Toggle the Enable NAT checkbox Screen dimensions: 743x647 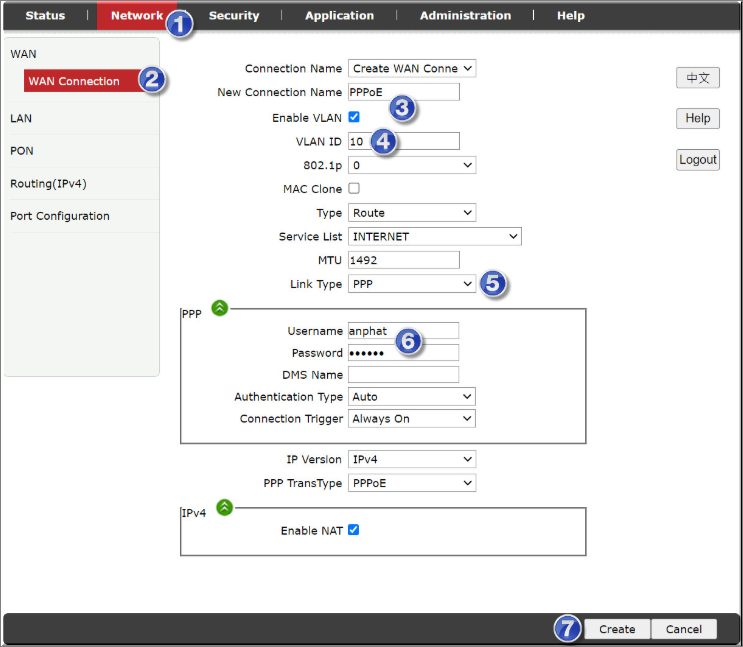click(354, 530)
